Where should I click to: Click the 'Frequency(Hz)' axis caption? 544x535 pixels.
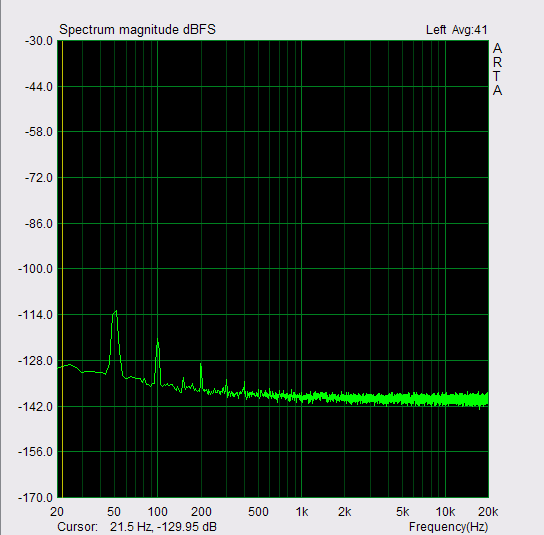[x=449, y=527]
